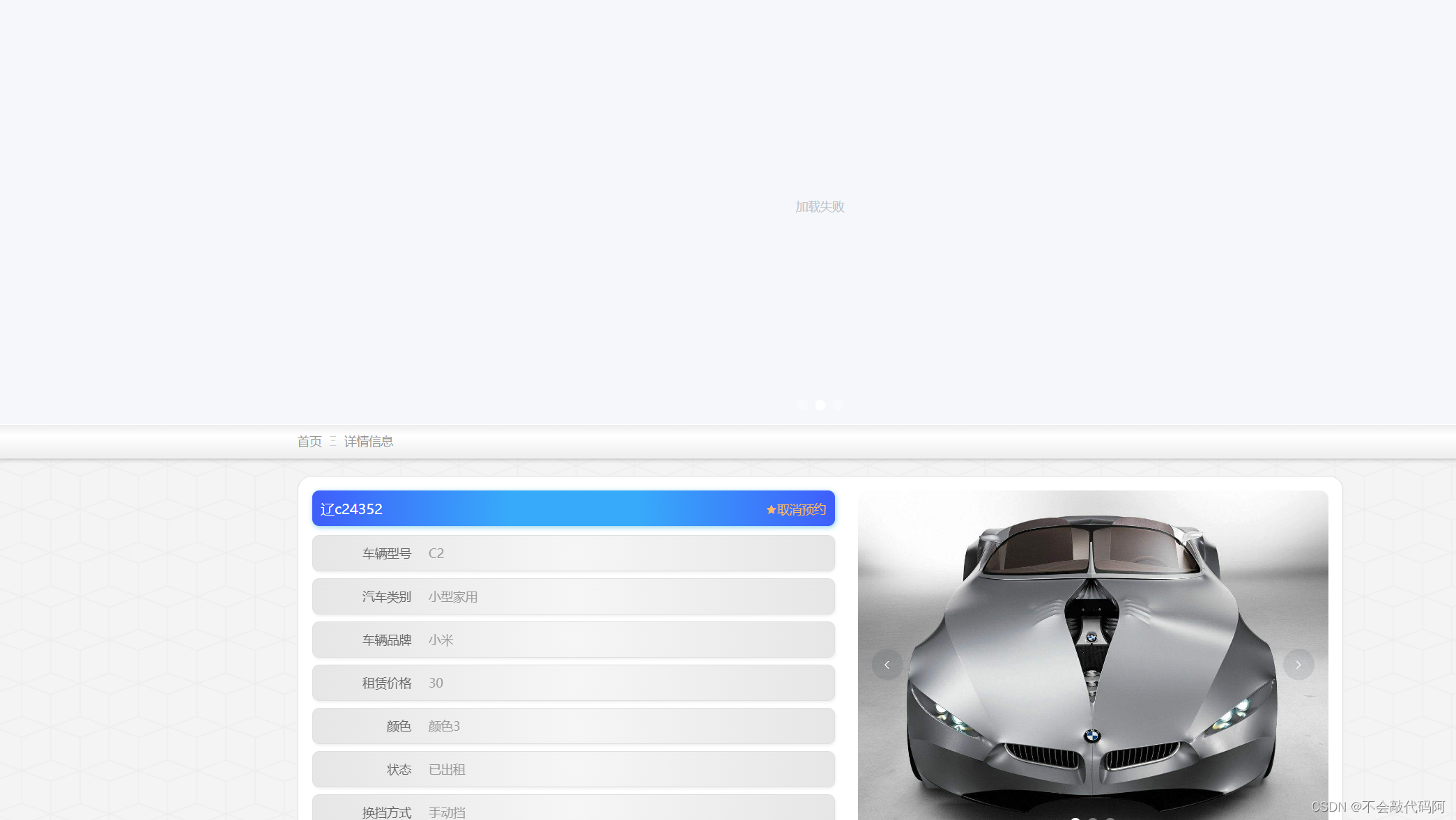Click the 详情信息 breadcrumb item
Image resolution: width=1456 pixels, height=820 pixels.
click(369, 441)
